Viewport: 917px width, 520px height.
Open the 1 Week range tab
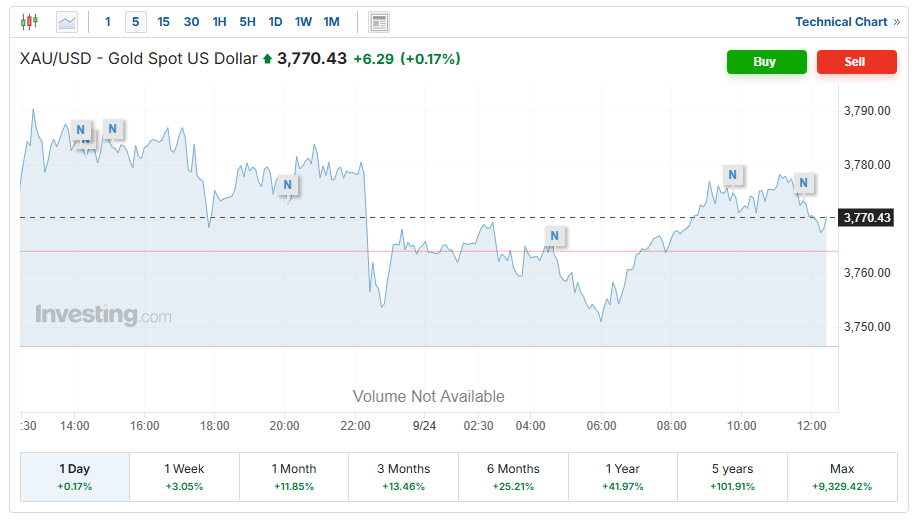(x=184, y=476)
